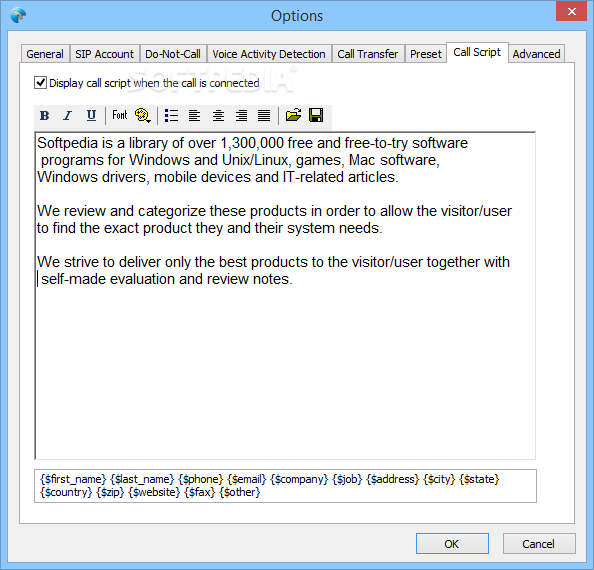The image size is (594, 570).
Task: Click the word Softpedia in the script
Action: coord(67,143)
